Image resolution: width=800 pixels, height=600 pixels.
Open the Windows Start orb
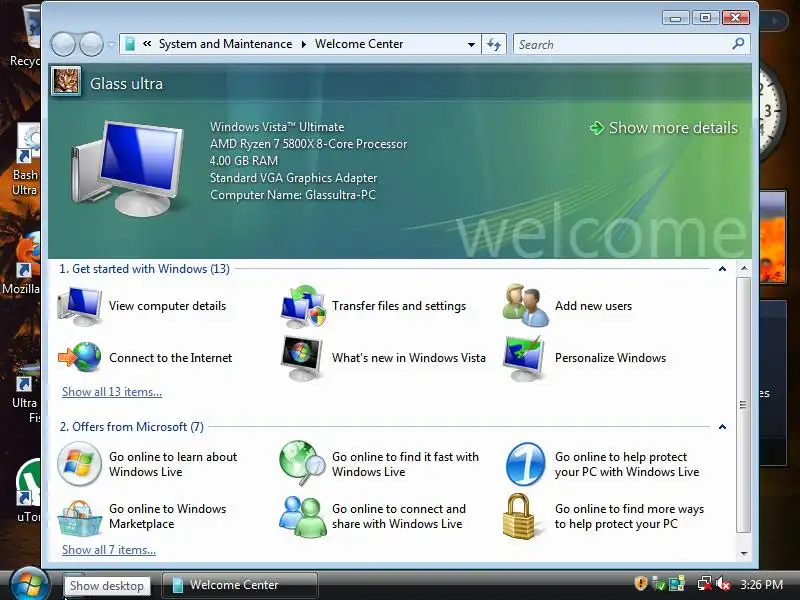28,585
